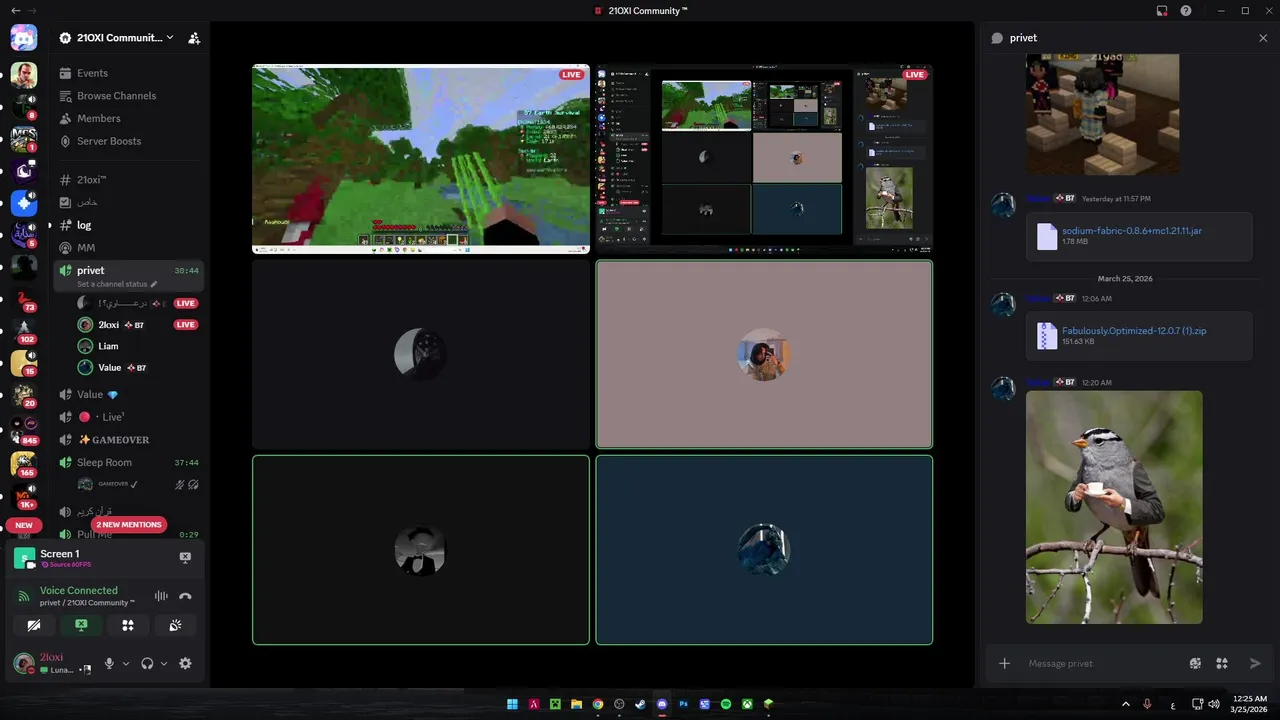Close the privet chat panel
Viewport: 1280px width, 720px height.
click(x=1263, y=38)
